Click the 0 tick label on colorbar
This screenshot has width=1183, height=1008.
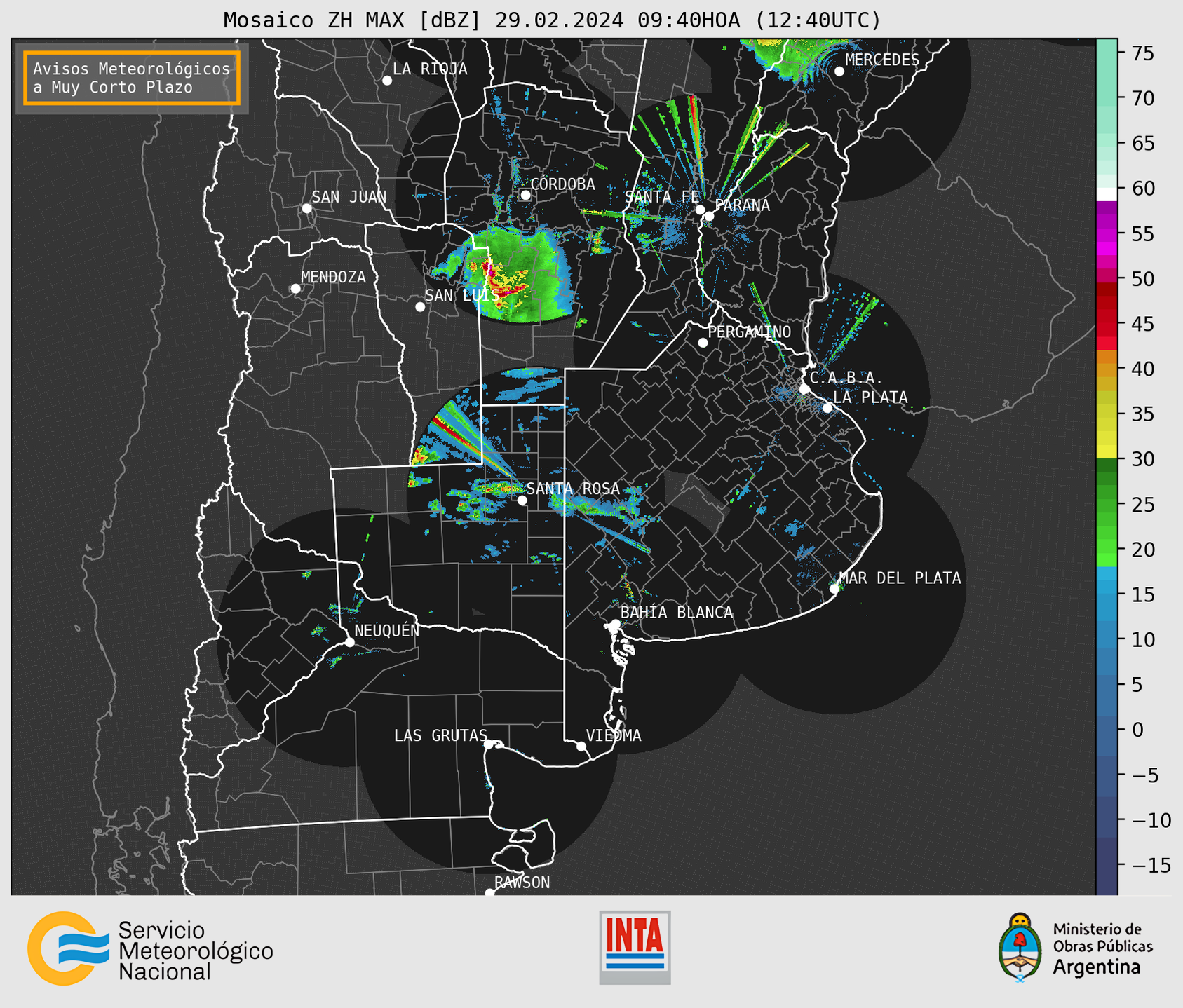(x=1137, y=730)
